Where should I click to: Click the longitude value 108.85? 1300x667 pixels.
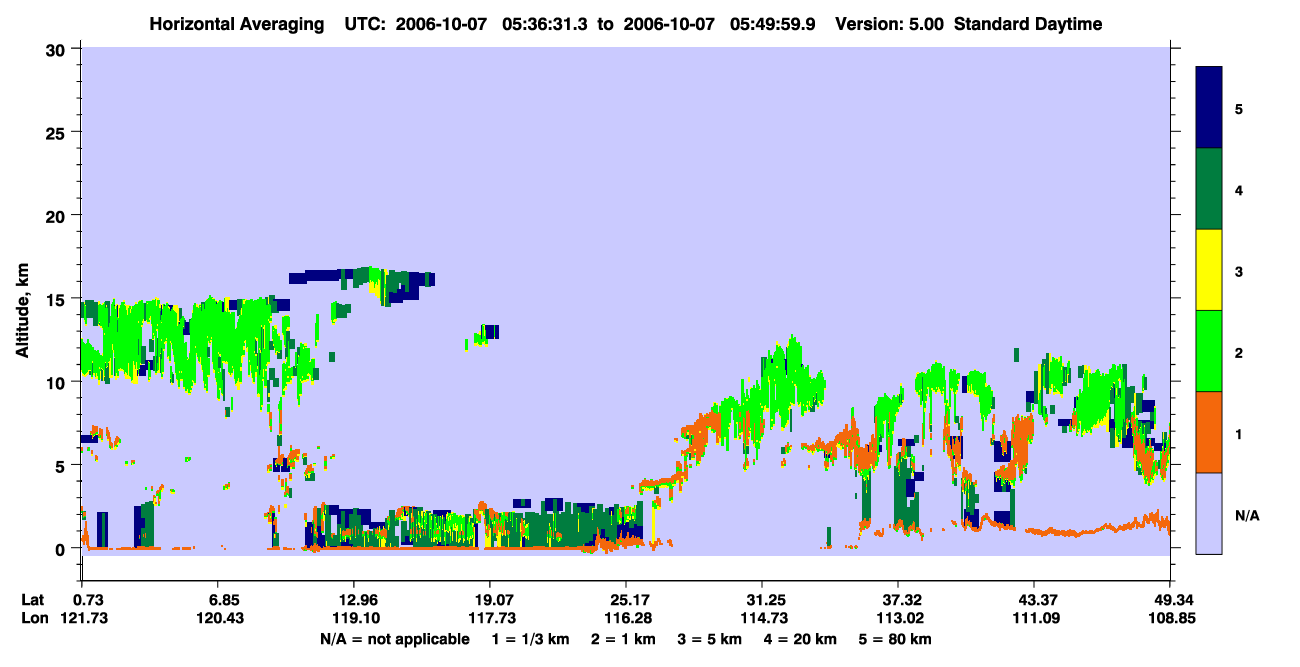coord(1170,618)
